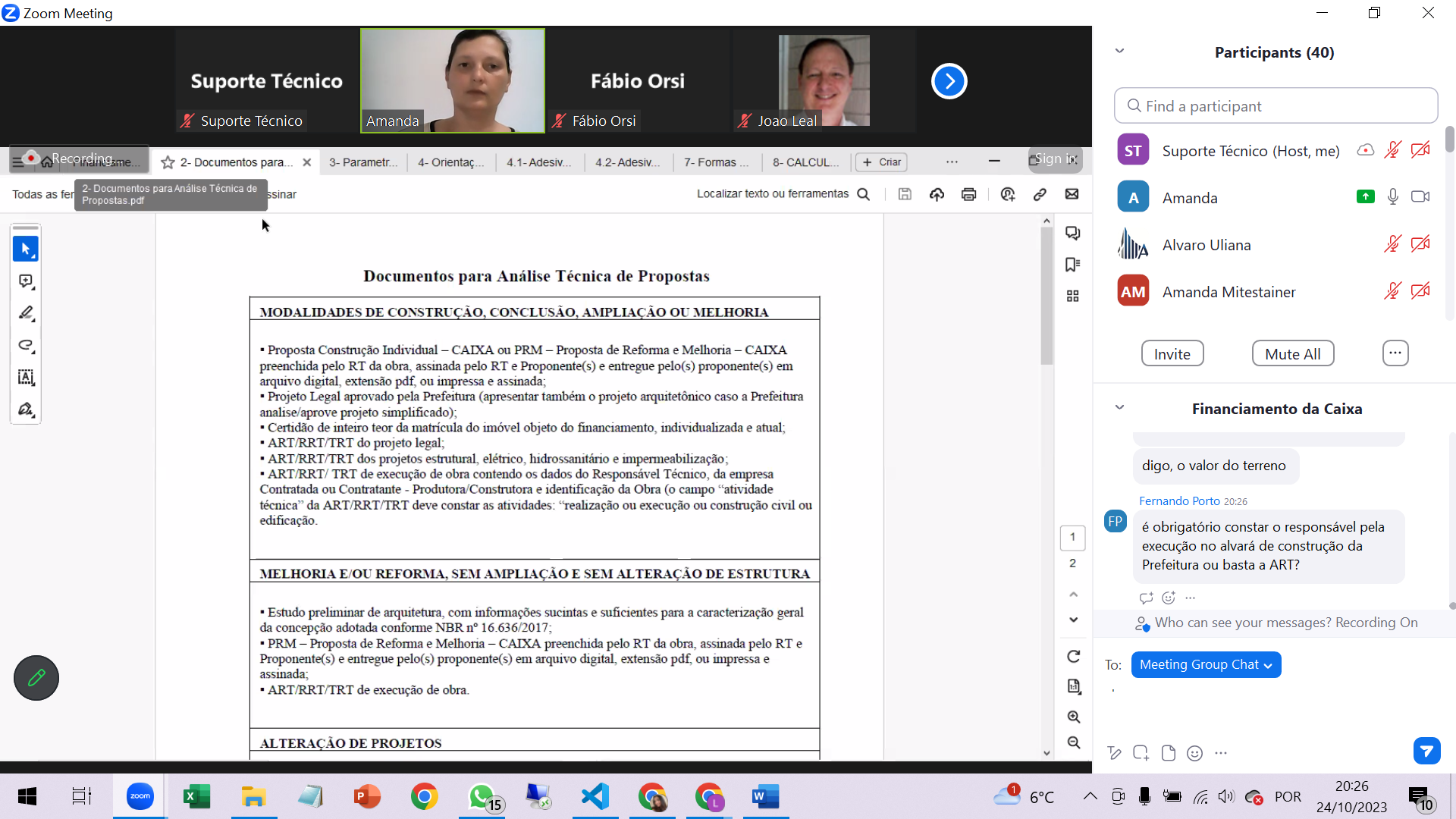Image resolution: width=1456 pixels, height=819 pixels.
Task: Open the 4.2- Adesiv... tab
Action: coord(628,162)
